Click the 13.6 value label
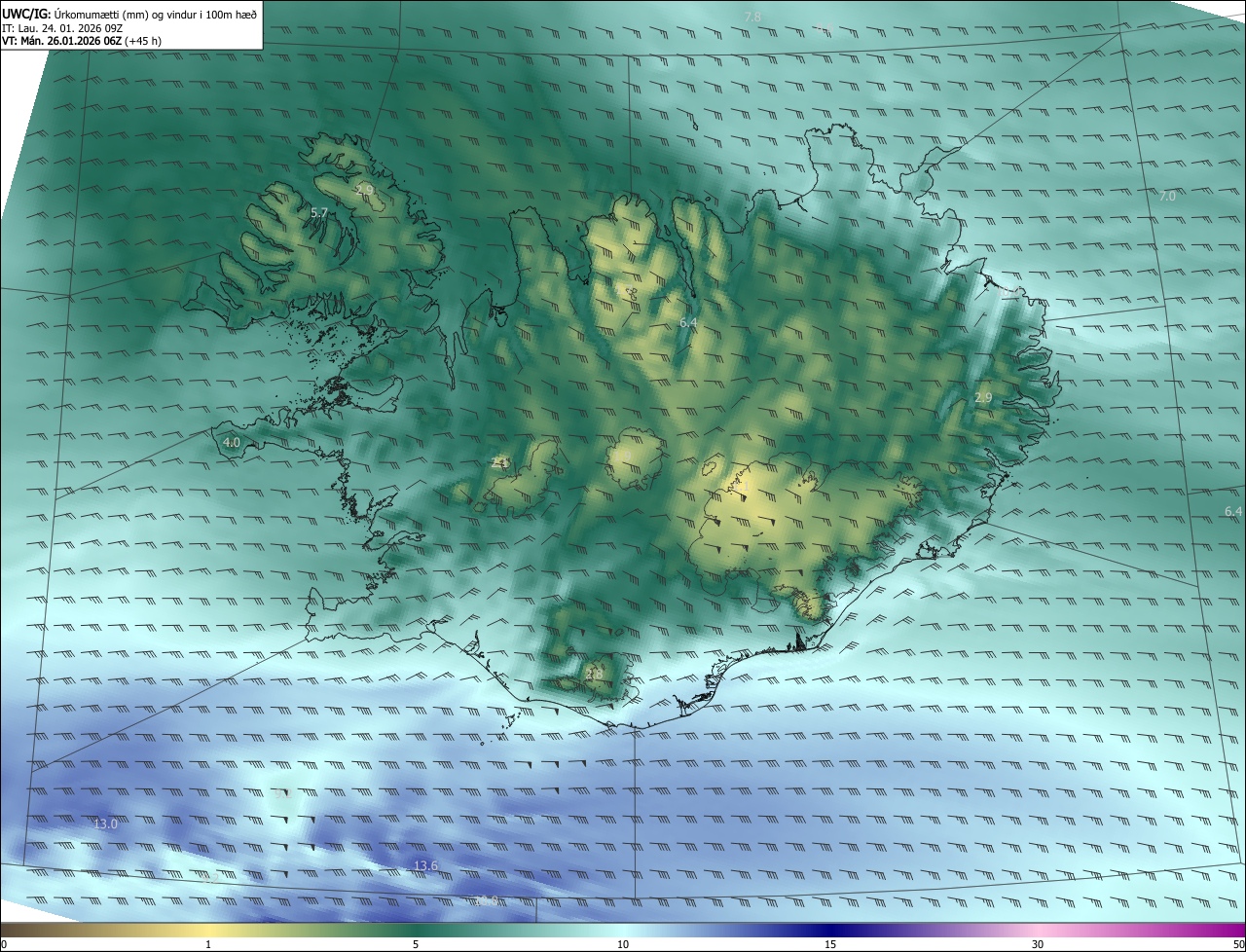Viewport: 1246px width, 952px height. [425, 865]
